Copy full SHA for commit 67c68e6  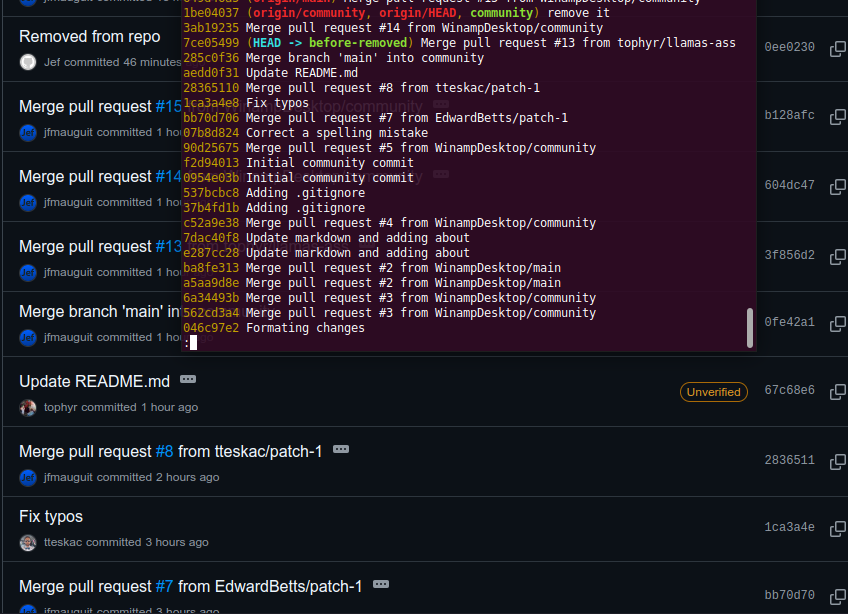point(838,391)
